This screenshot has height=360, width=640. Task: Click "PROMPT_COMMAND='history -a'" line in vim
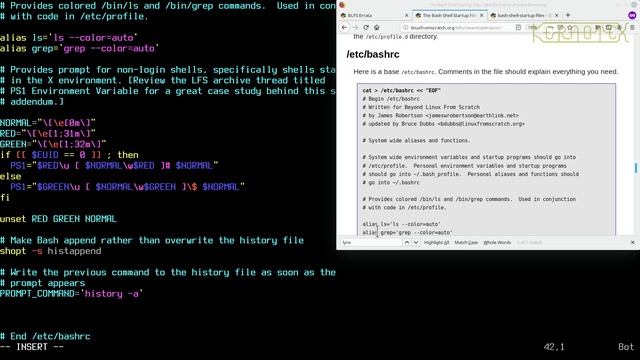point(71,293)
